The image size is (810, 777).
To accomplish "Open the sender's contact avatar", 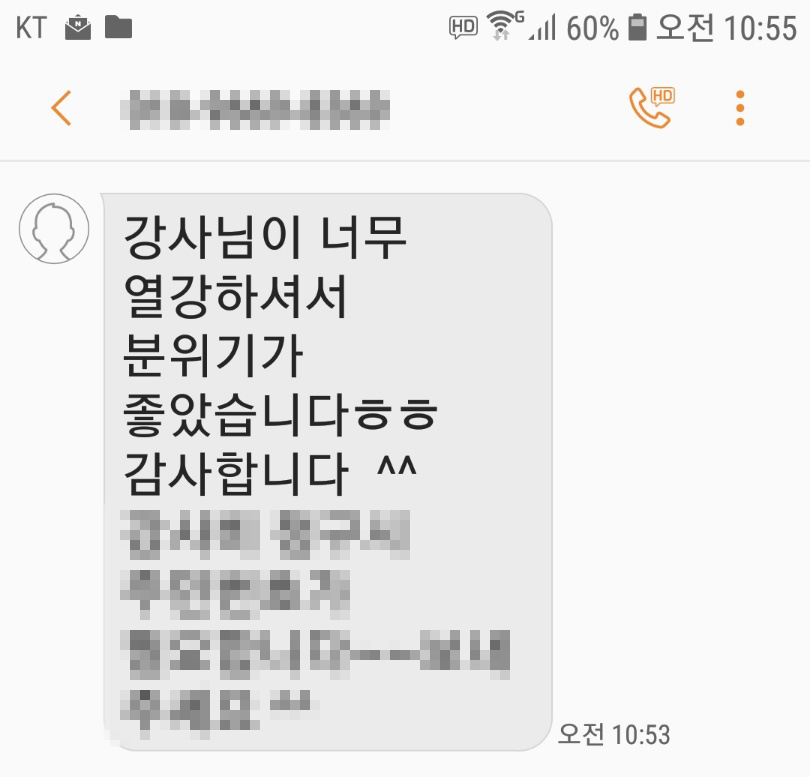I will pos(54,228).
